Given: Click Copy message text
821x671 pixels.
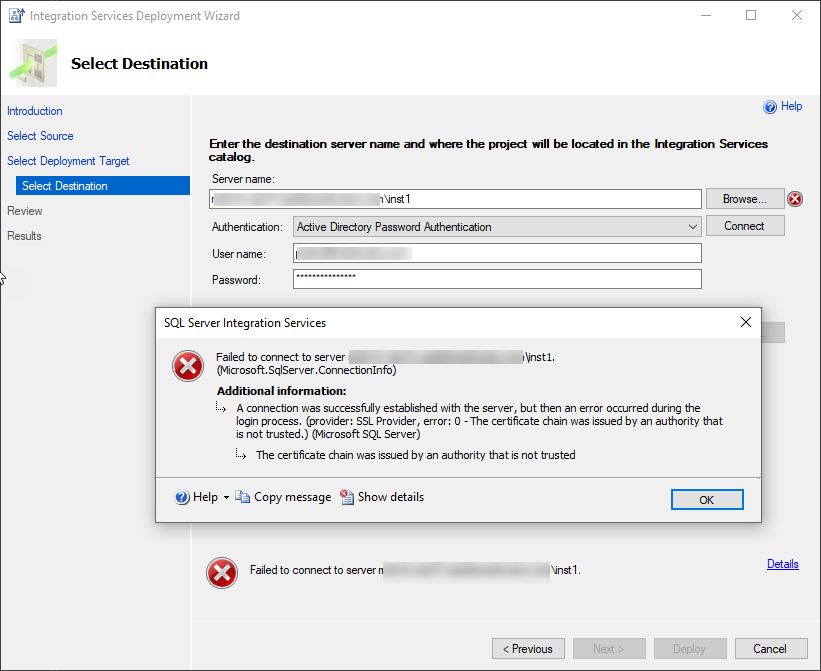Looking at the screenshot, I should tap(293, 497).
